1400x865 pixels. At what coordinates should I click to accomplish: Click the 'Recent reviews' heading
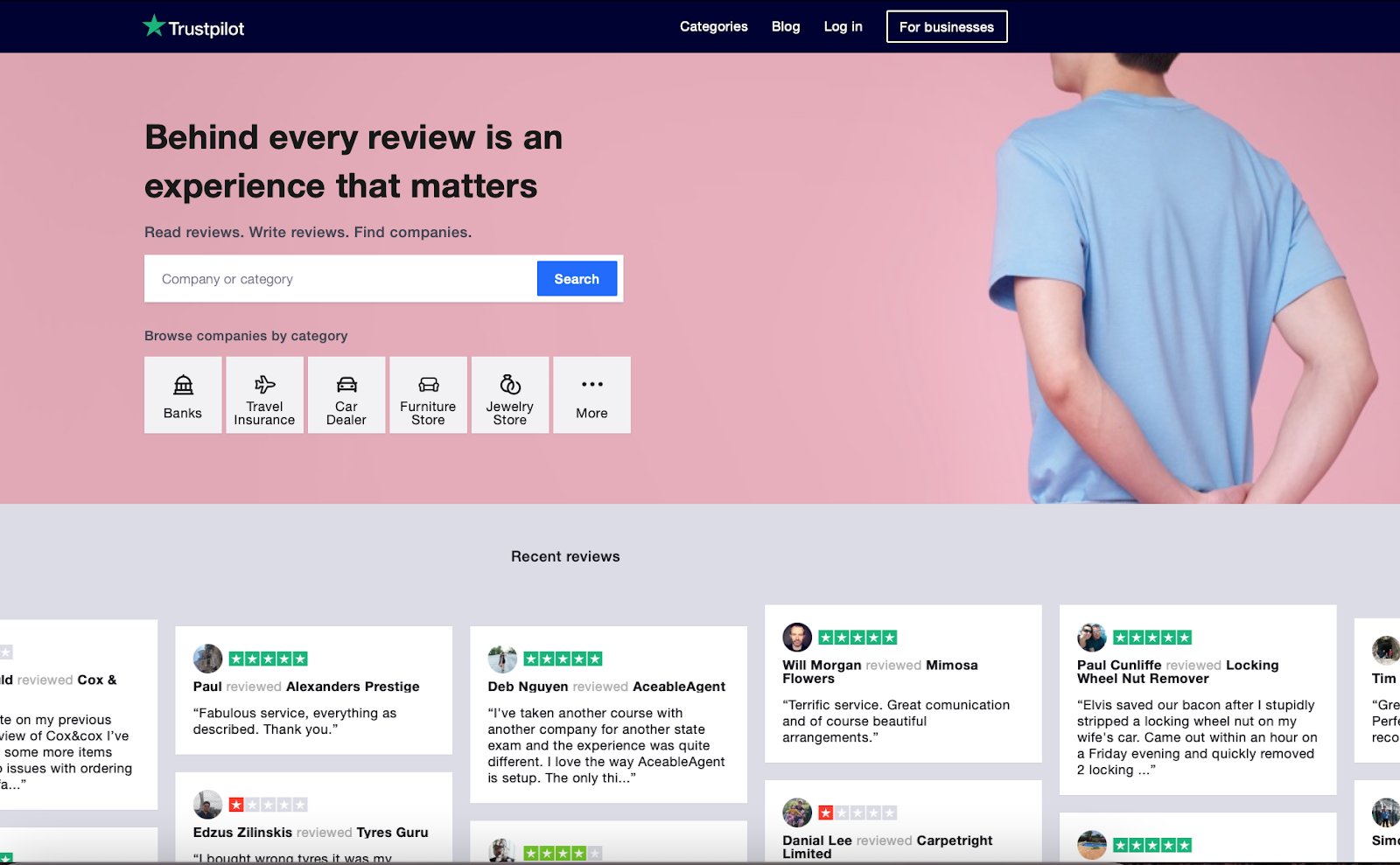(565, 556)
